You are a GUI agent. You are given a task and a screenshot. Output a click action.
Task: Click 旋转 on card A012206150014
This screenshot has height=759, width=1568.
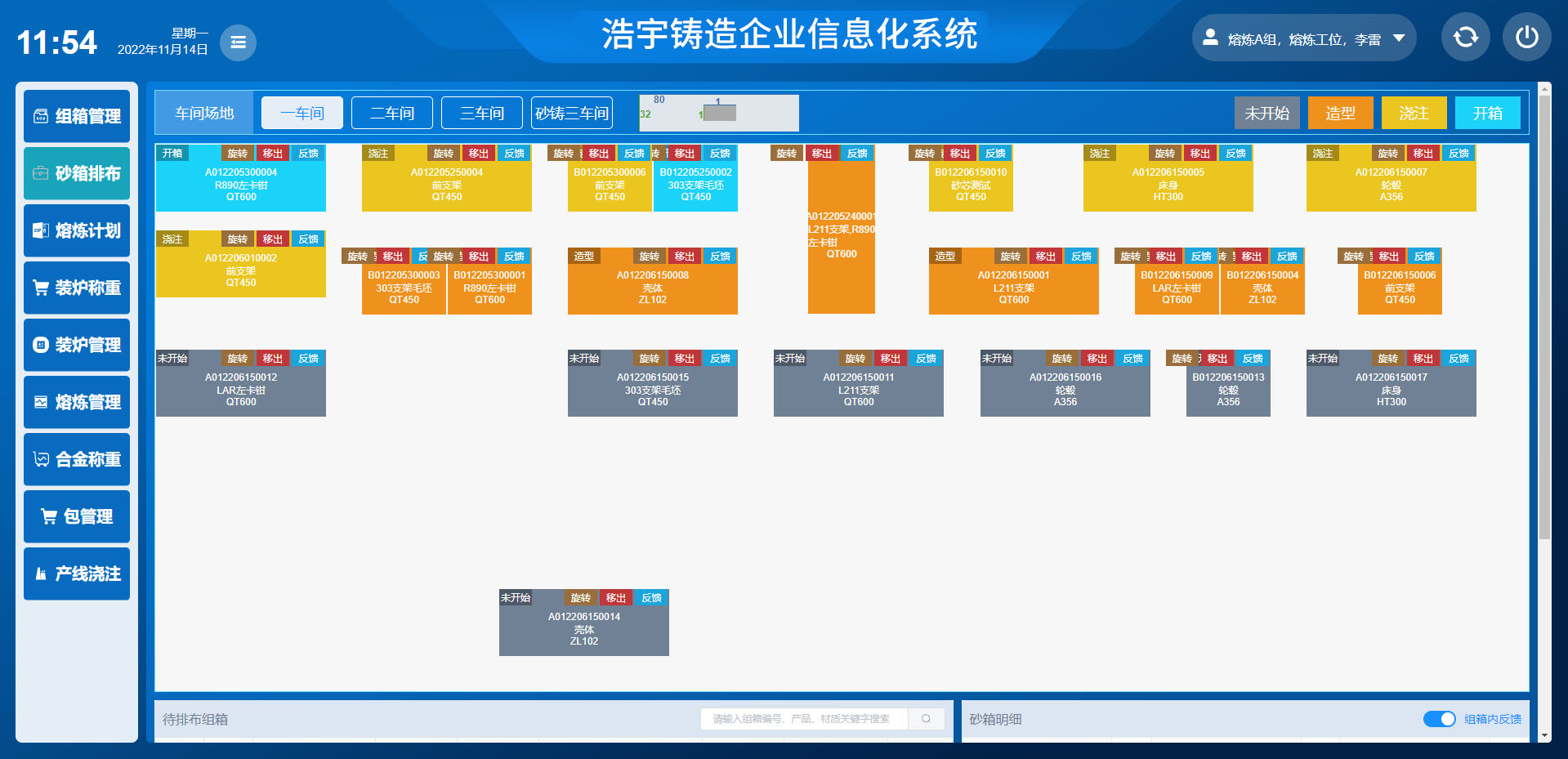pos(581,597)
